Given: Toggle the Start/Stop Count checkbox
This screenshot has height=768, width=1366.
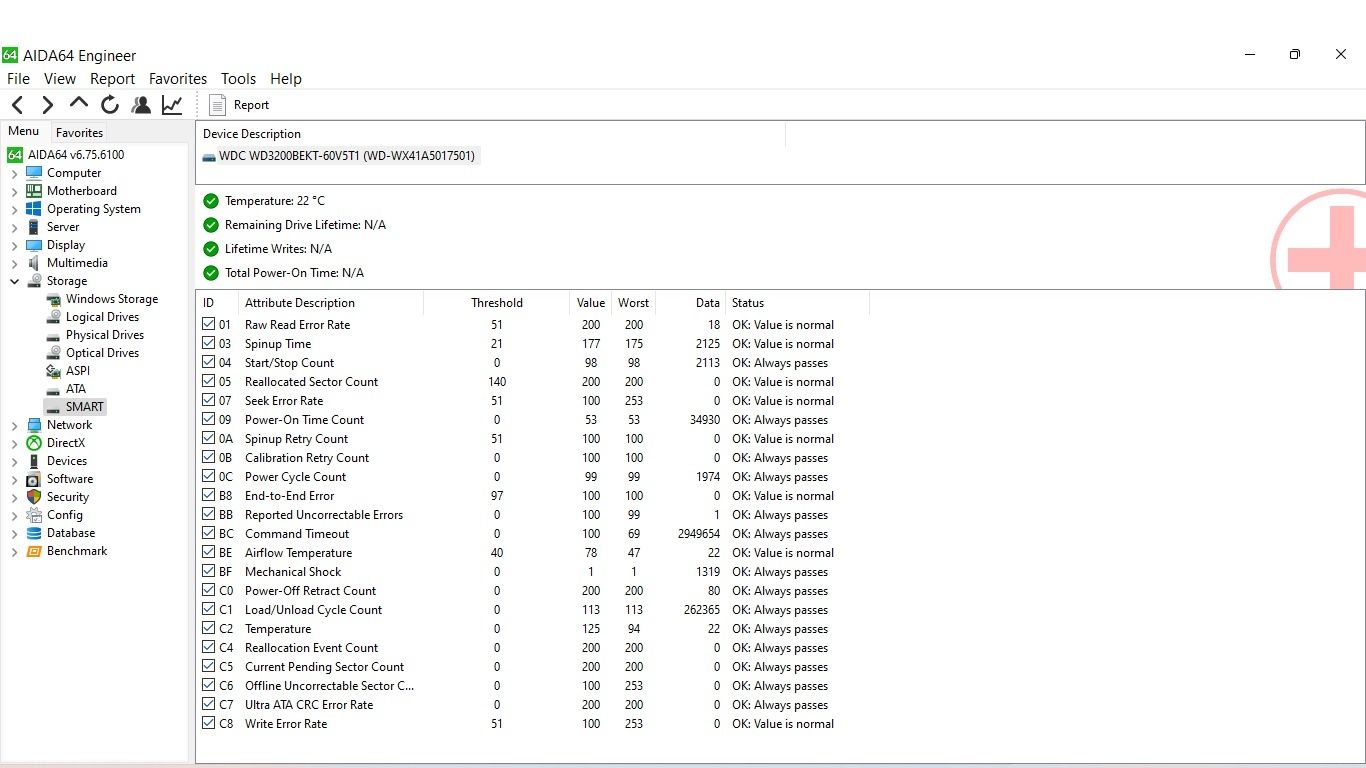Looking at the screenshot, I should point(208,362).
